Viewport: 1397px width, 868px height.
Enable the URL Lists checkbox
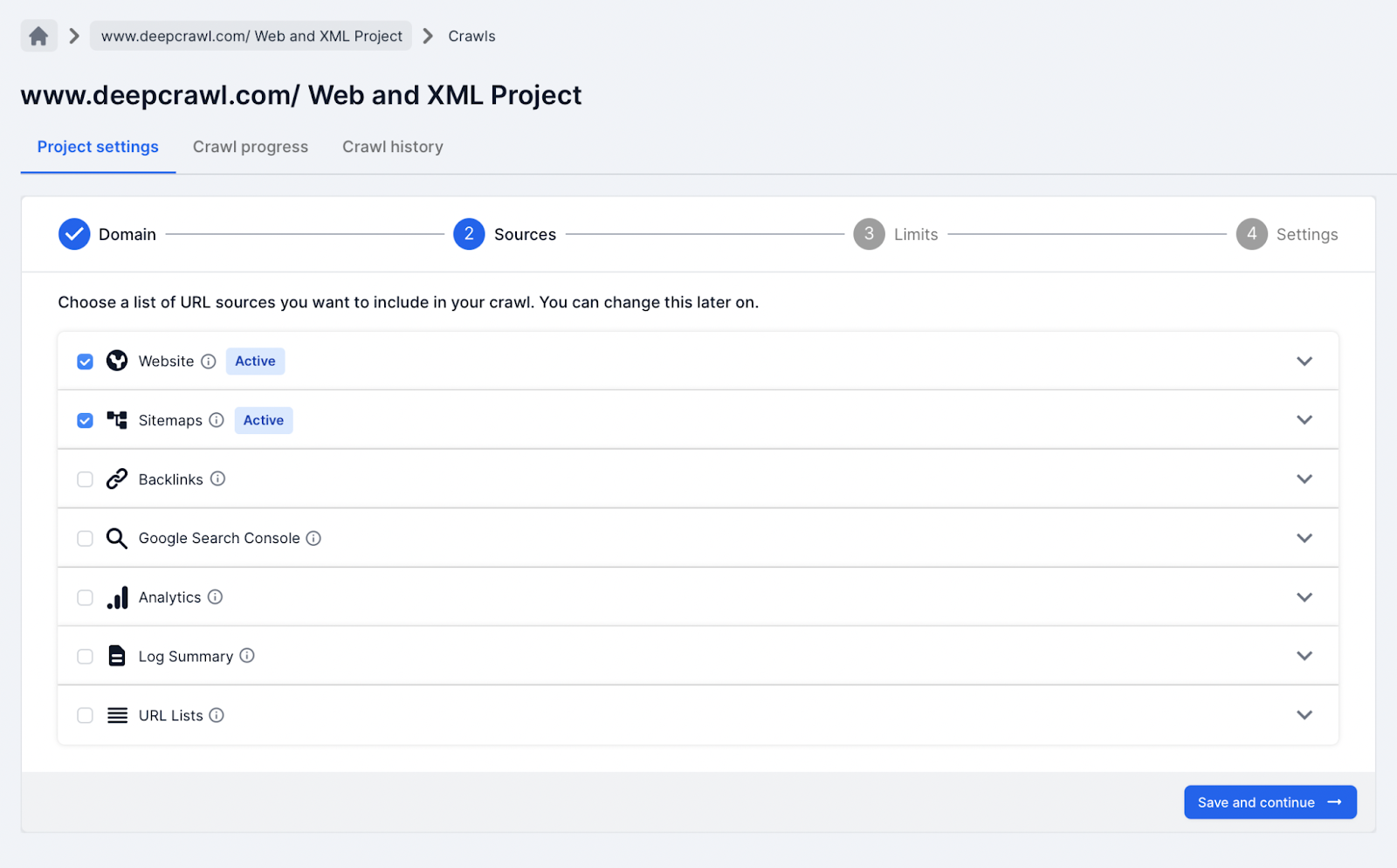[x=85, y=715]
